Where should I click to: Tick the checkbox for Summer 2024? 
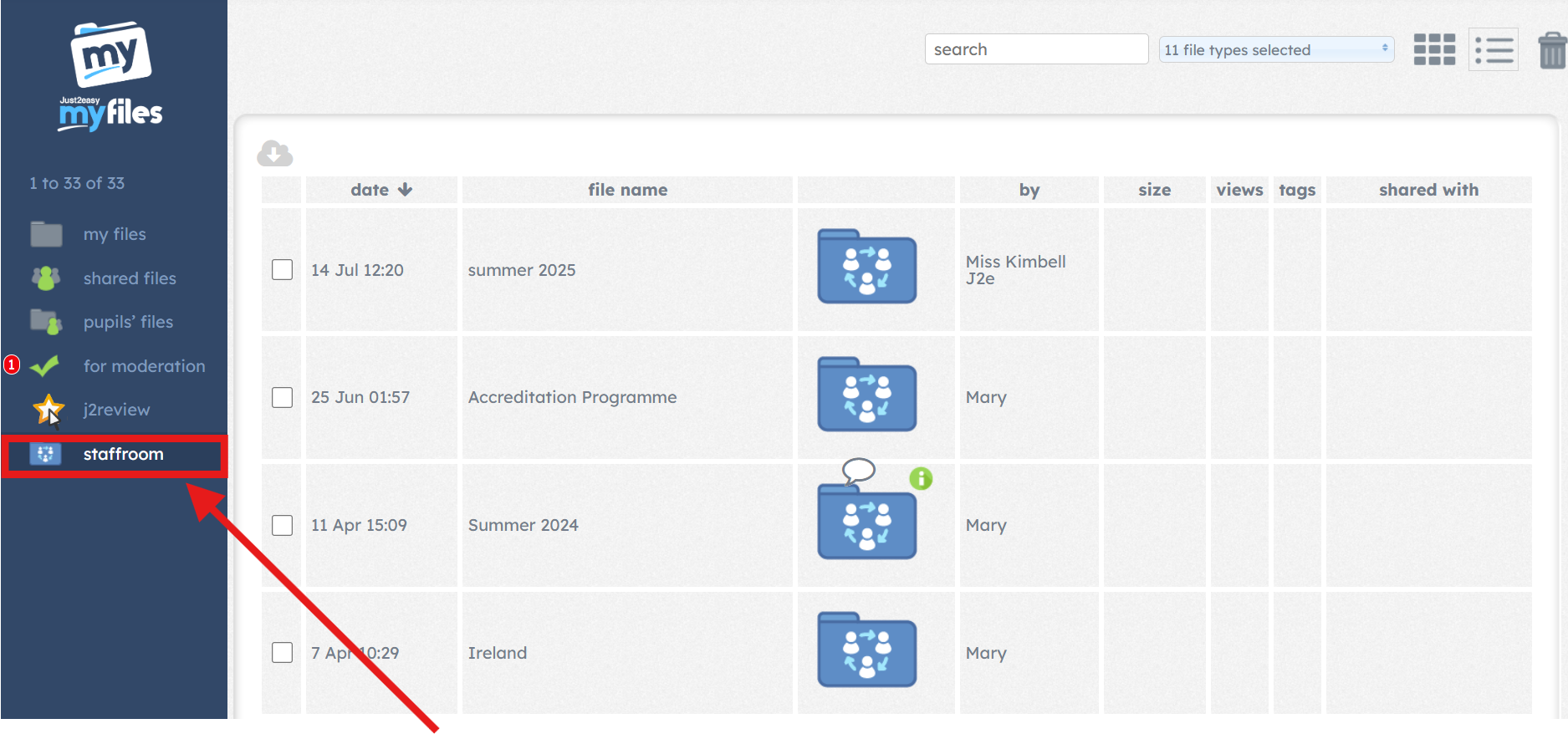[283, 525]
